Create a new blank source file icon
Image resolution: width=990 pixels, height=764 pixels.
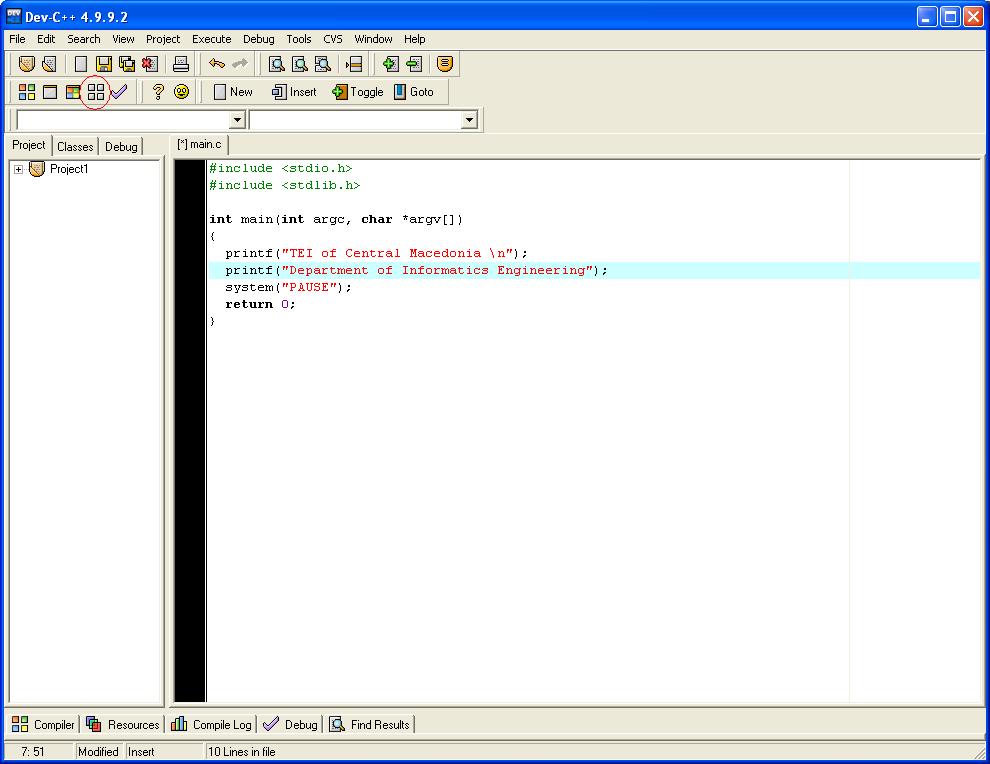pyautogui.click(x=81, y=64)
